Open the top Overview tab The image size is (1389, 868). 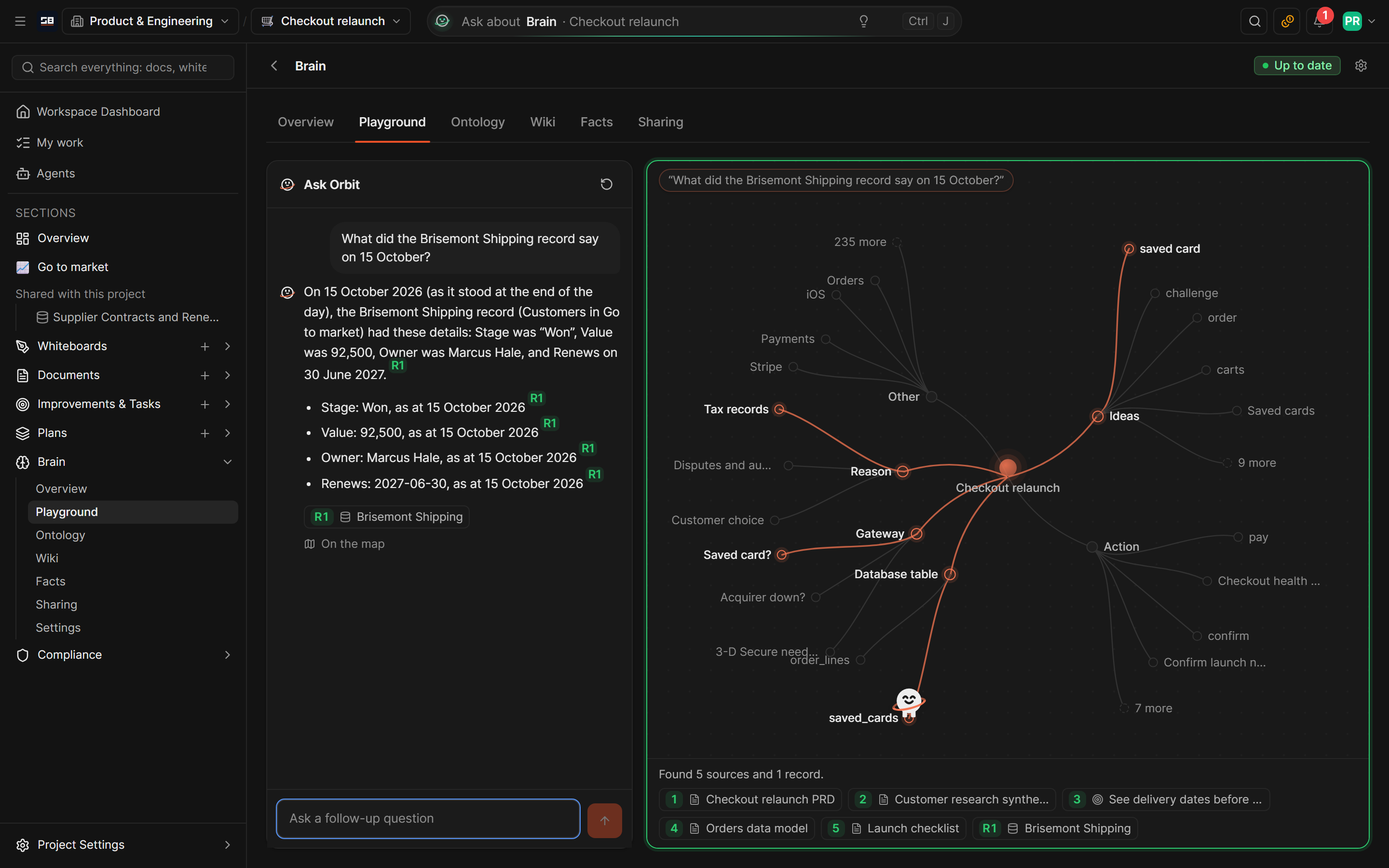[305, 122]
